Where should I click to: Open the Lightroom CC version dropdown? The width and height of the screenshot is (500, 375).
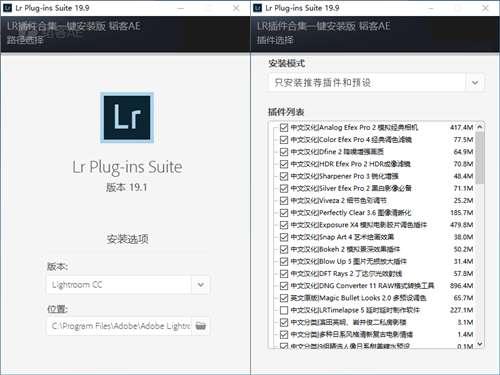tap(200, 285)
